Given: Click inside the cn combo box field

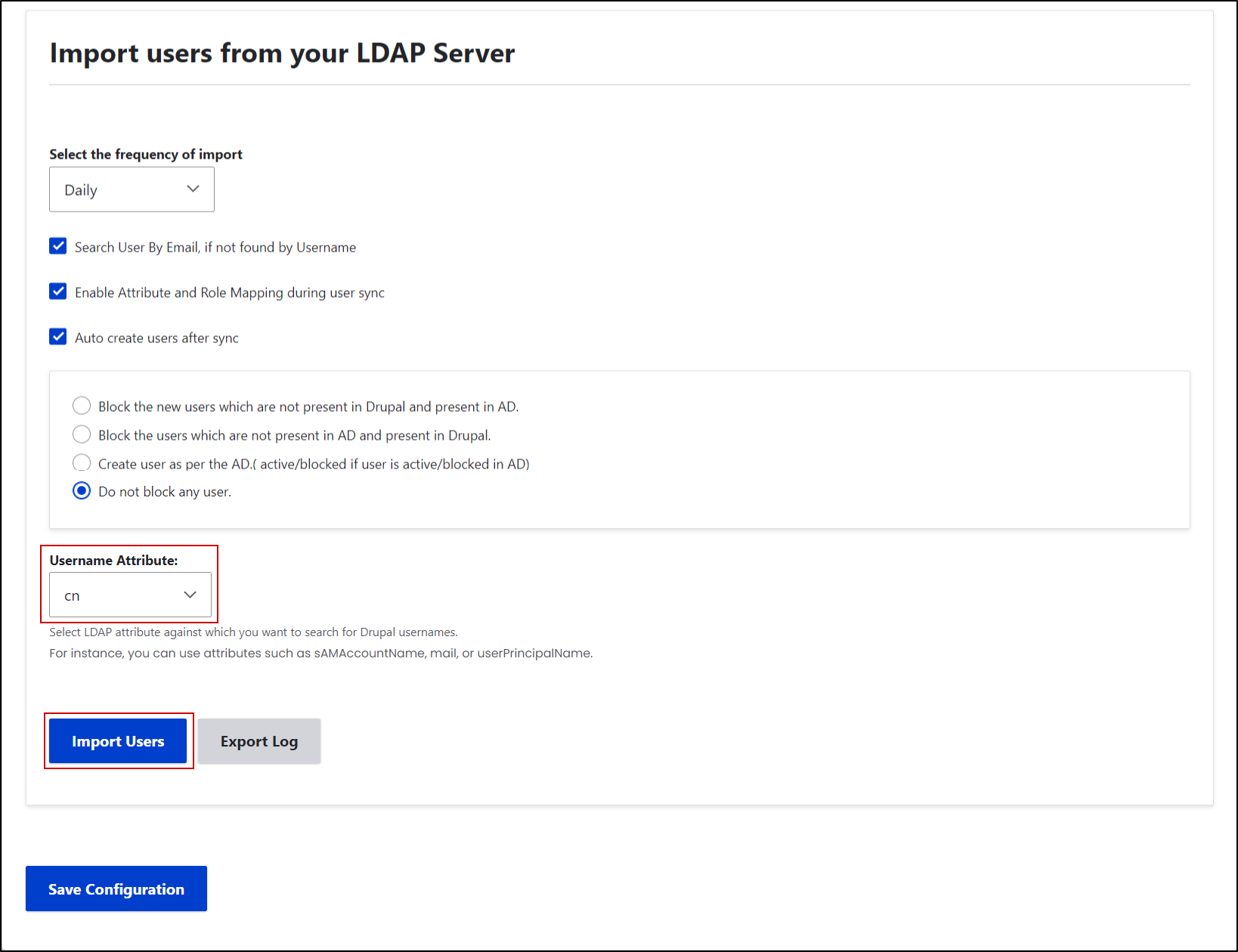Looking at the screenshot, I should click(113, 595).
